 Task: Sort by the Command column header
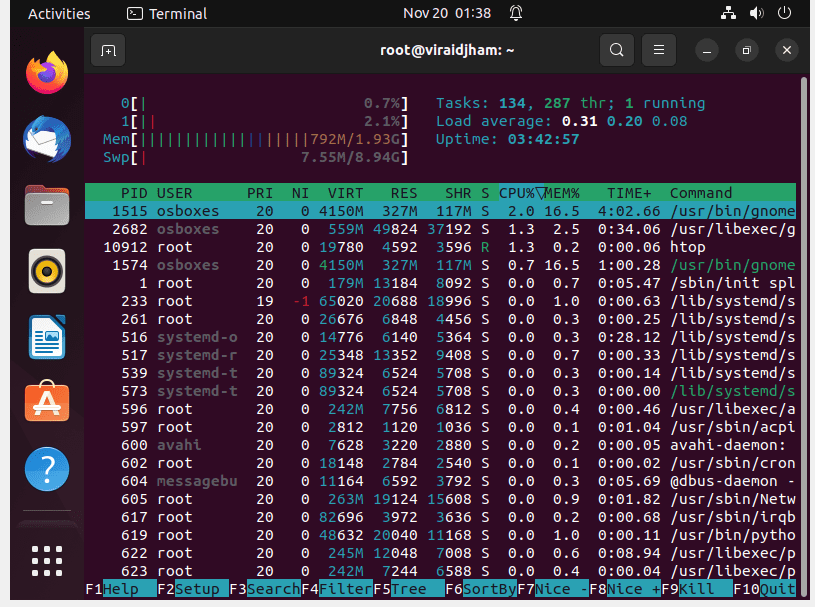[x=701, y=193]
